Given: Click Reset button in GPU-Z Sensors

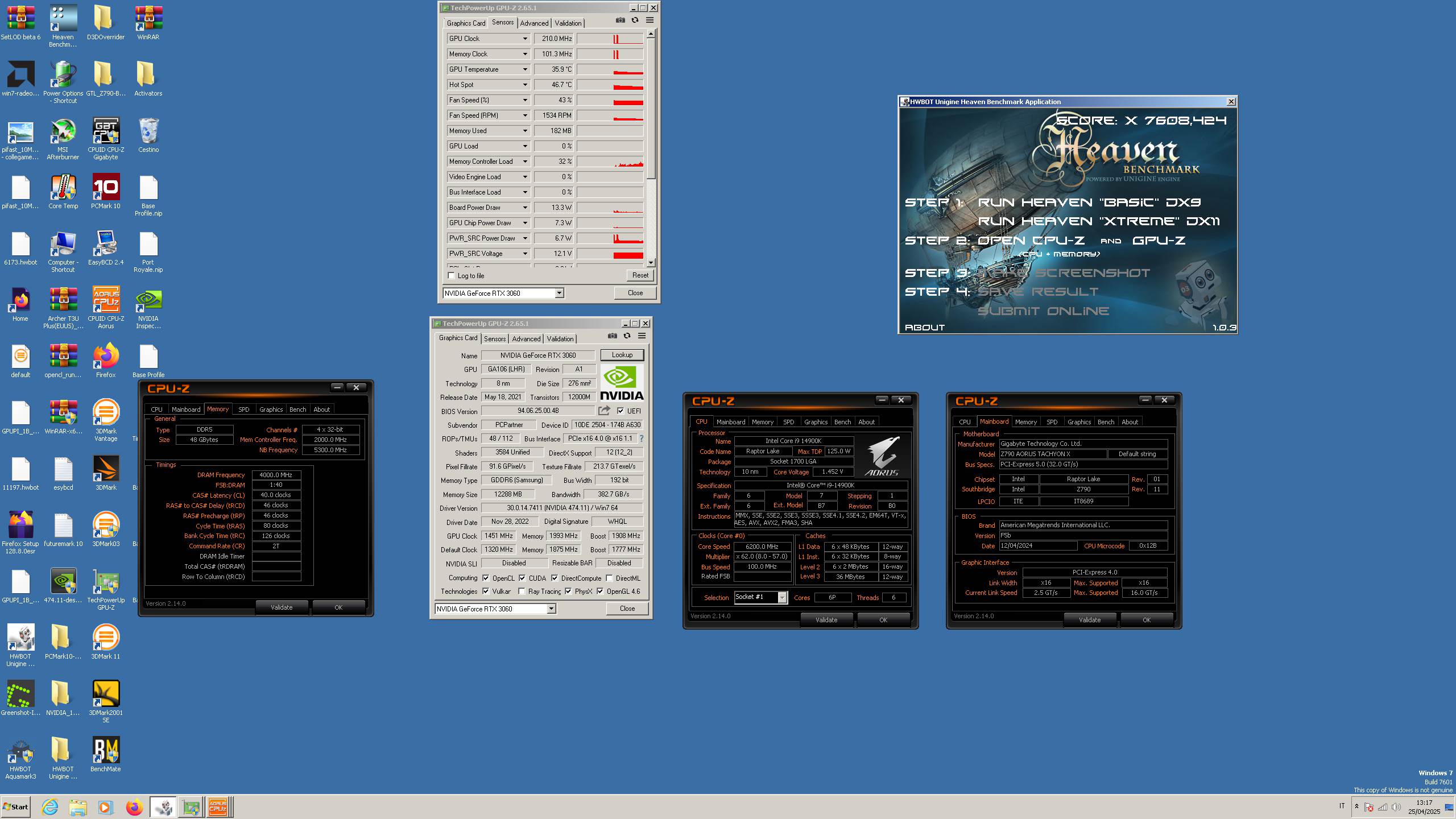Looking at the screenshot, I should pyautogui.click(x=640, y=275).
